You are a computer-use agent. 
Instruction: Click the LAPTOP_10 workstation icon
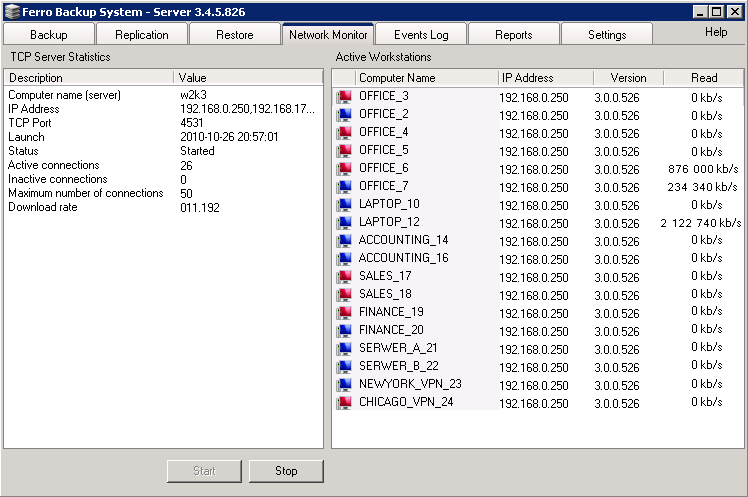(x=344, y=205)
